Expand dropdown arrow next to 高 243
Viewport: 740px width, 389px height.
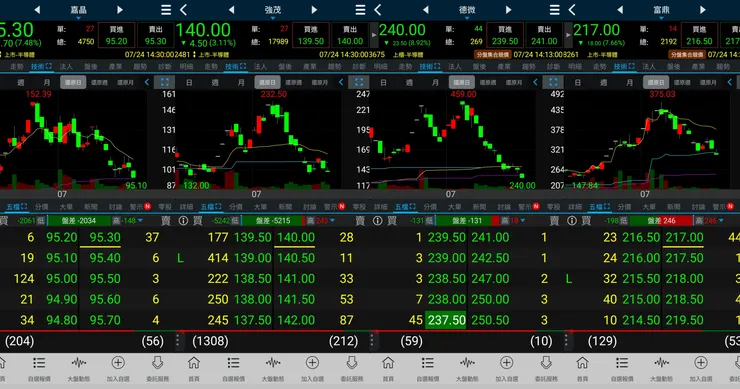tap(333, 220)
